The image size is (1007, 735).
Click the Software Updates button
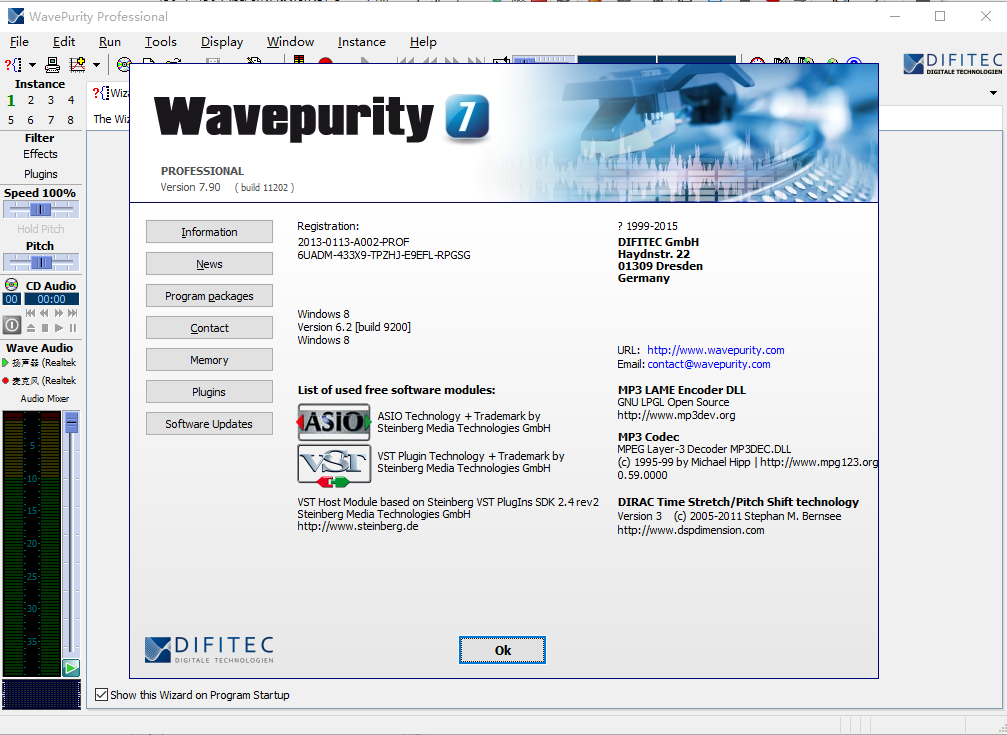point(209,424)
